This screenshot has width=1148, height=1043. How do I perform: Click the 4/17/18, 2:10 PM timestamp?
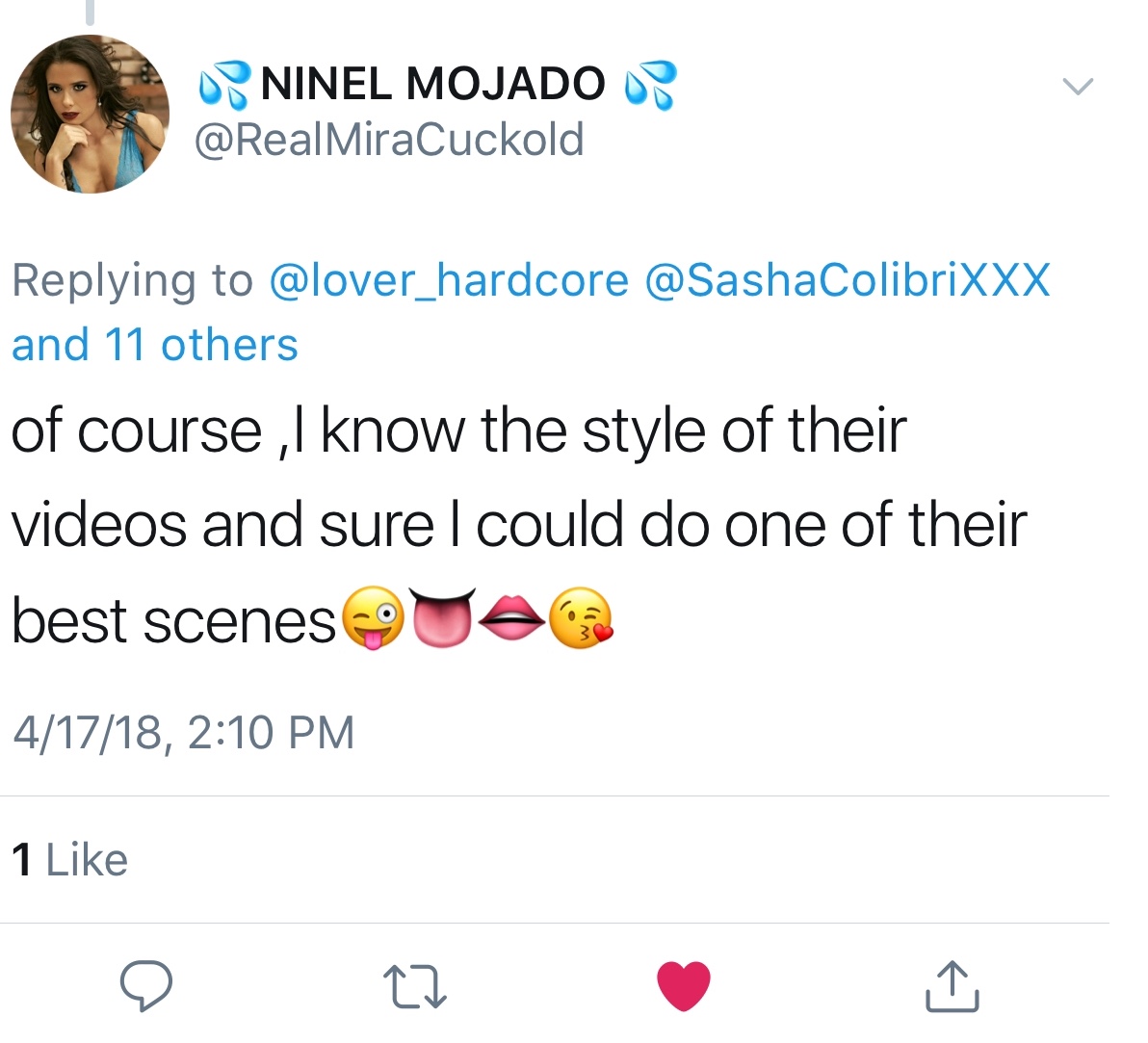(x=183, y=732)
